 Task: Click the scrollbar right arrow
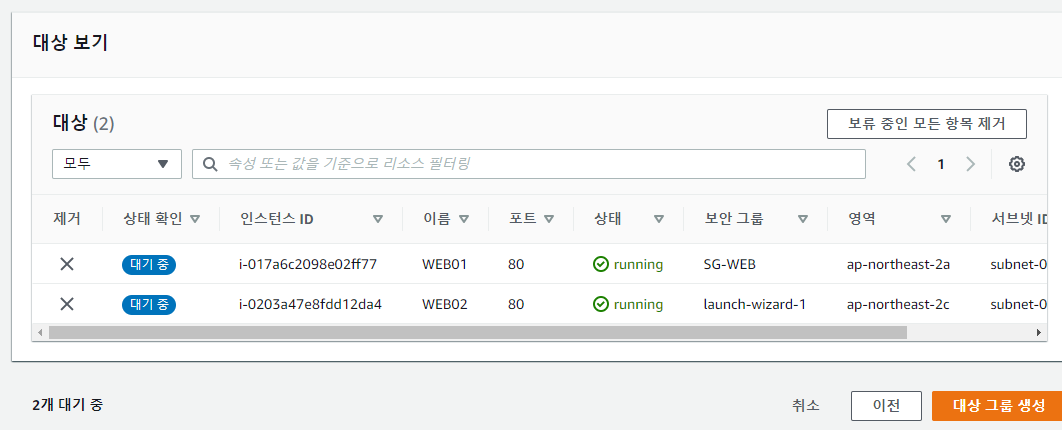[x=1038, y=332]
